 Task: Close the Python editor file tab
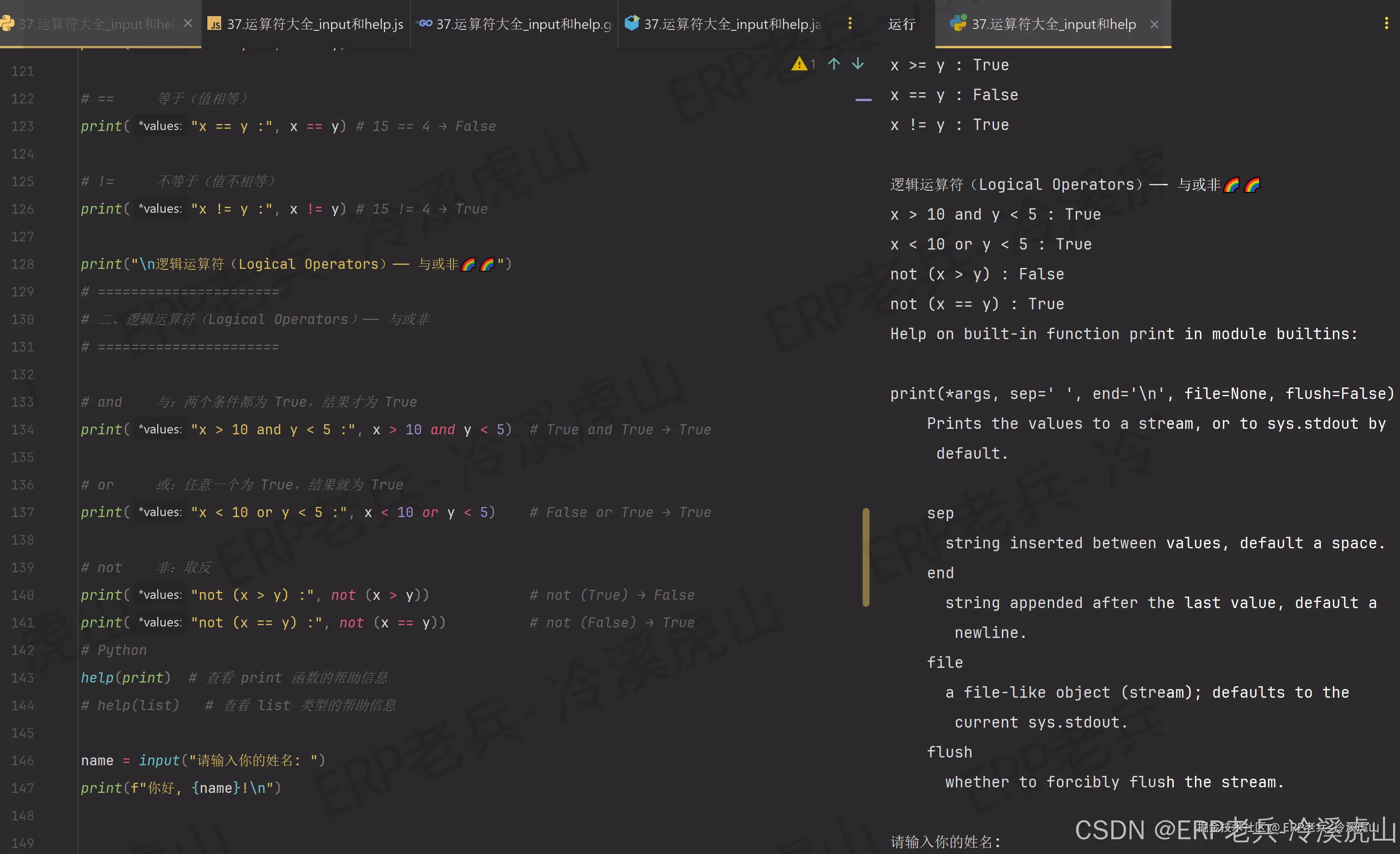click(188, 23)
